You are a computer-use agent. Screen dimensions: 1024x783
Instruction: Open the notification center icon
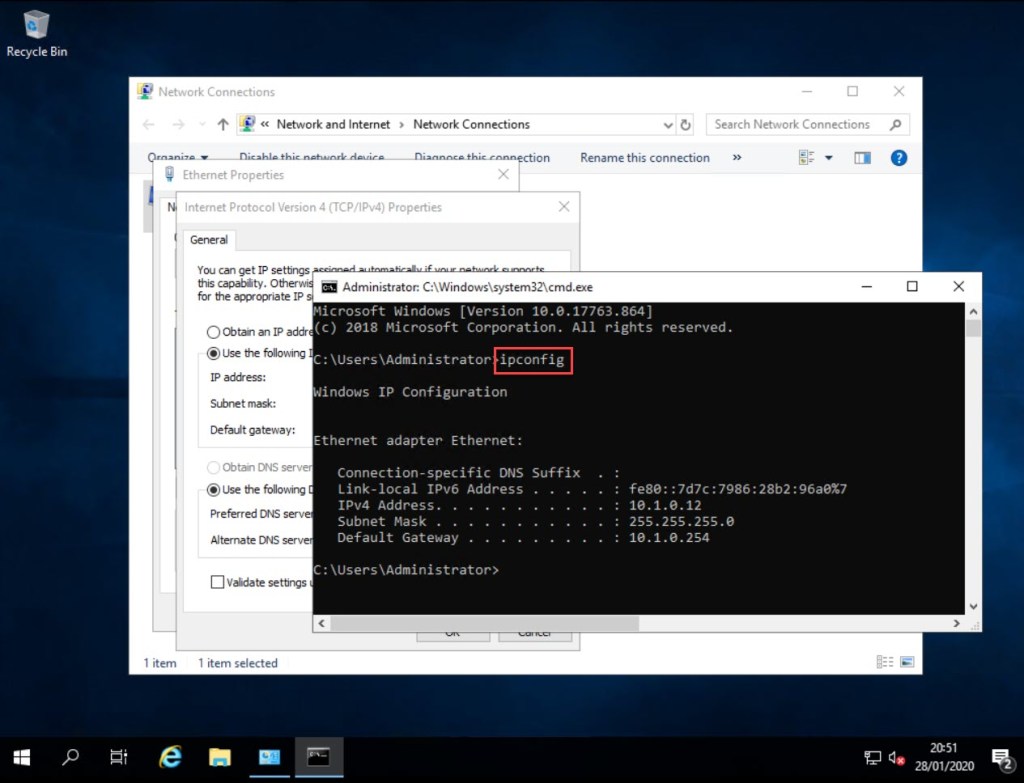1000,757
